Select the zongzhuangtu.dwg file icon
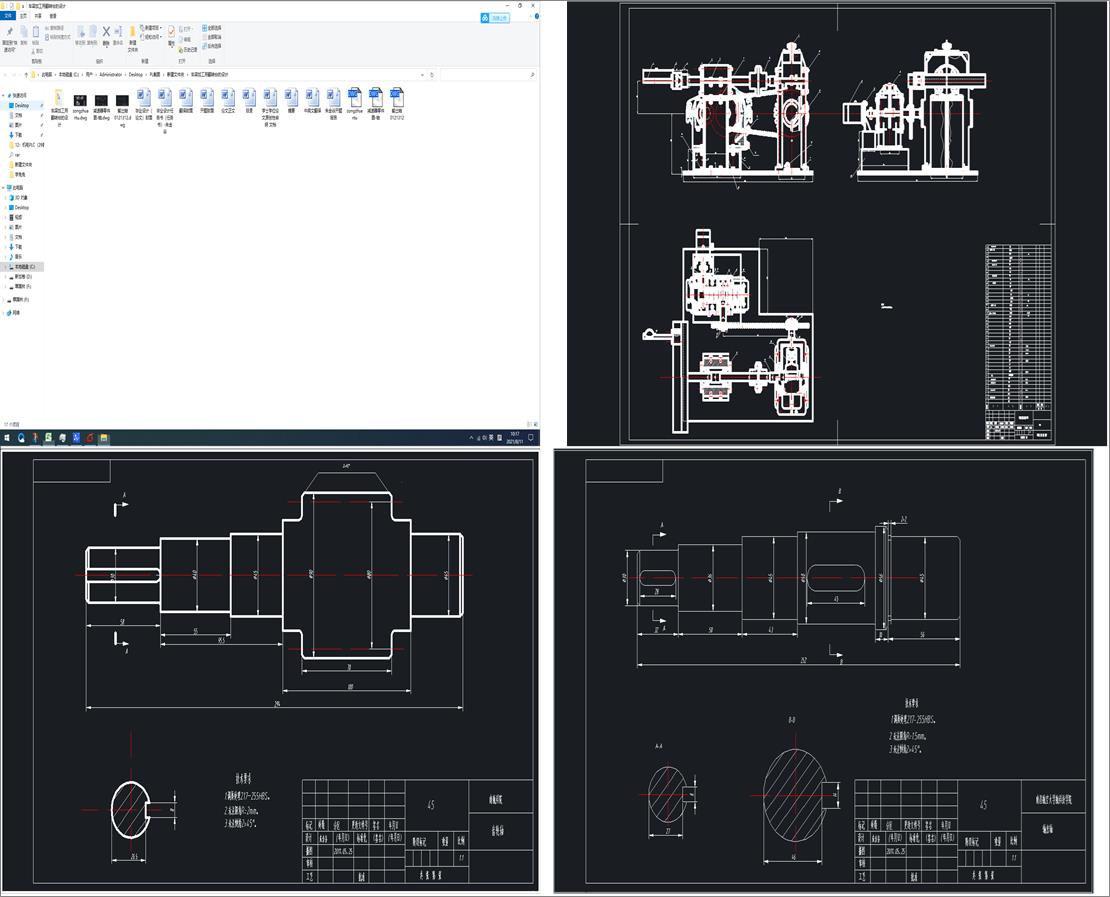The height and width of the screenshot is (897, 1110). [80, 98]
